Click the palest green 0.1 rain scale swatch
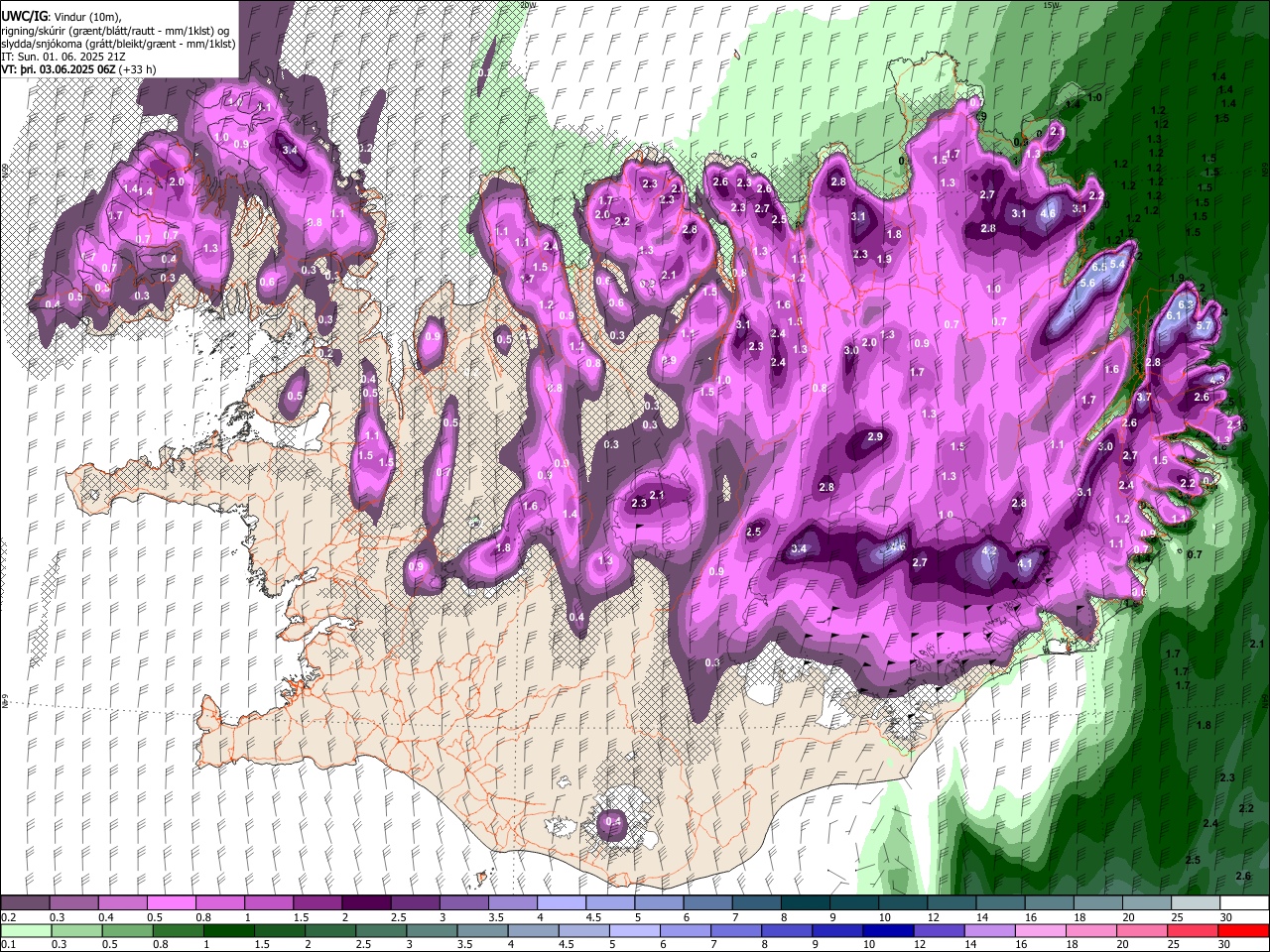Image resolution: width=1270 pixels, height=952 pixels. 26,930
